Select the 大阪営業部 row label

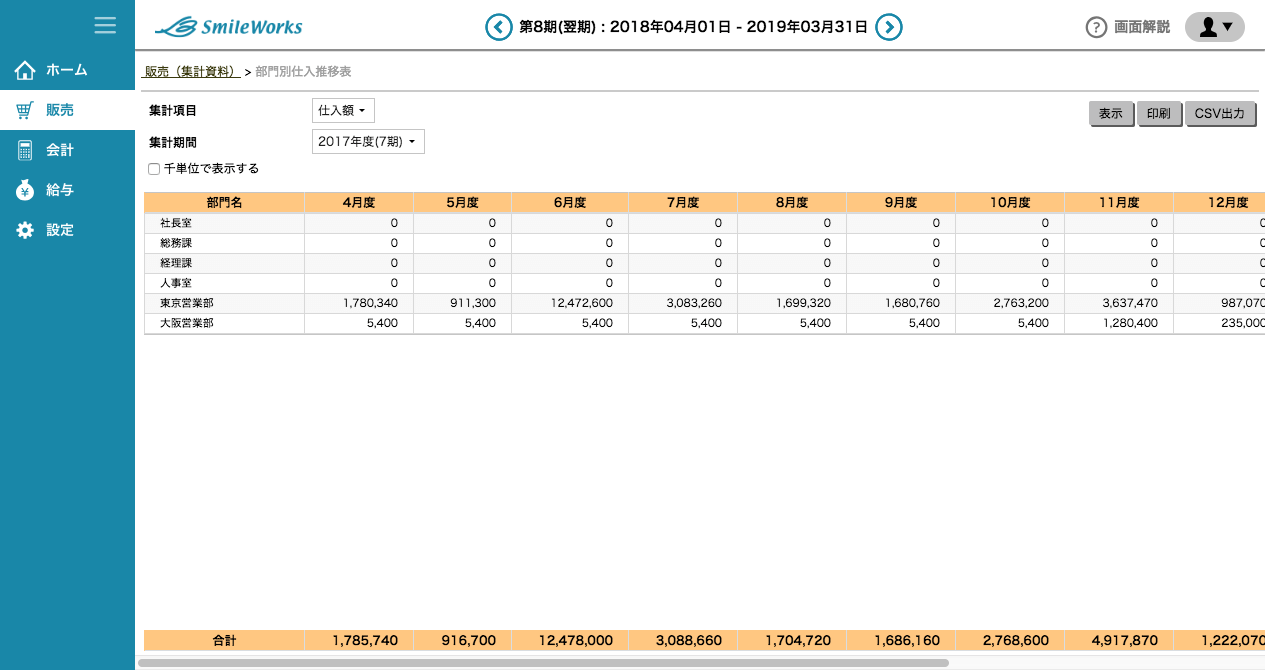click(187, 324)
